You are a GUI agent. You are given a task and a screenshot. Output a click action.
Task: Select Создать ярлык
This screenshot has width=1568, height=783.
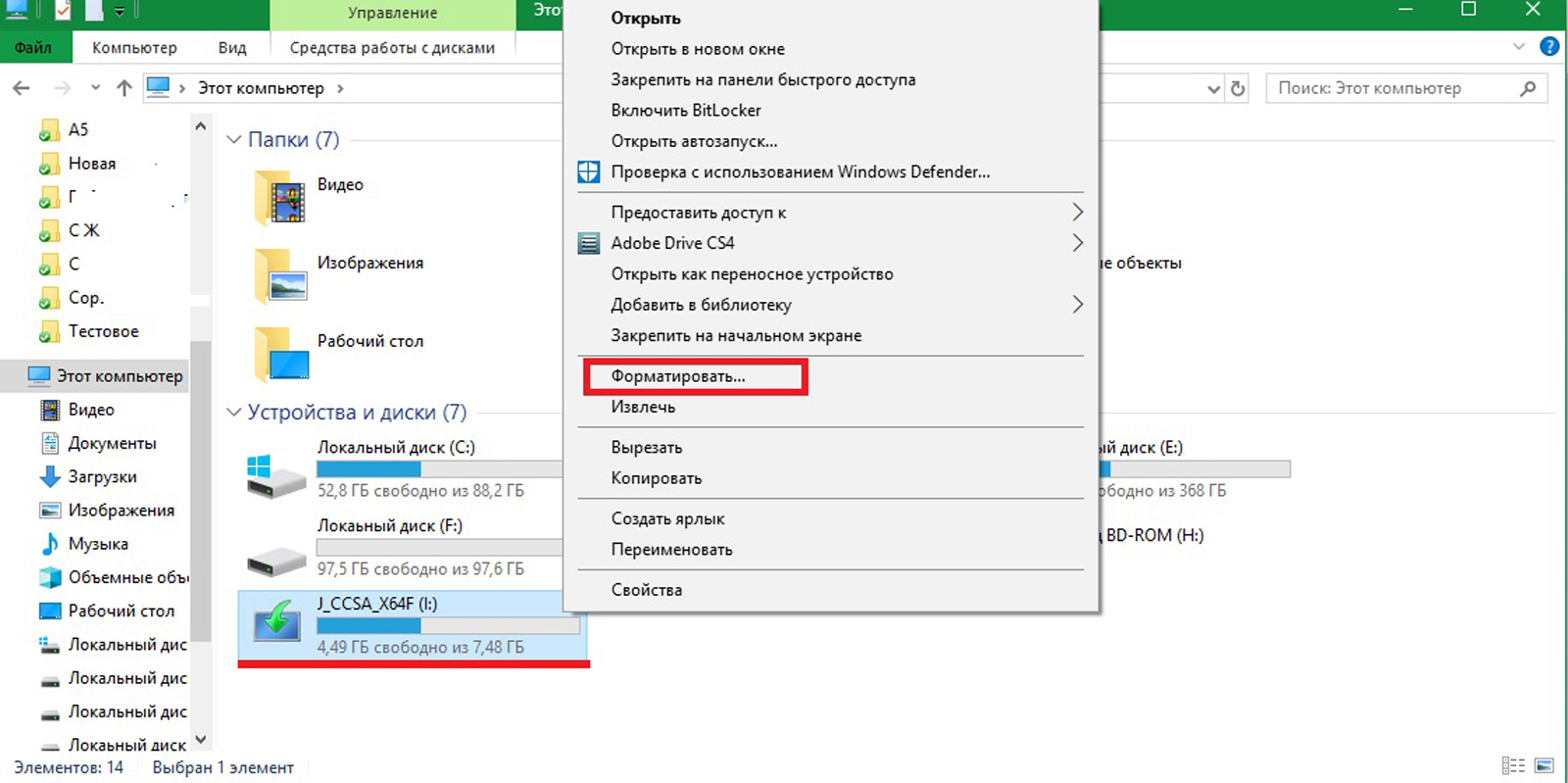pos(667,519)
